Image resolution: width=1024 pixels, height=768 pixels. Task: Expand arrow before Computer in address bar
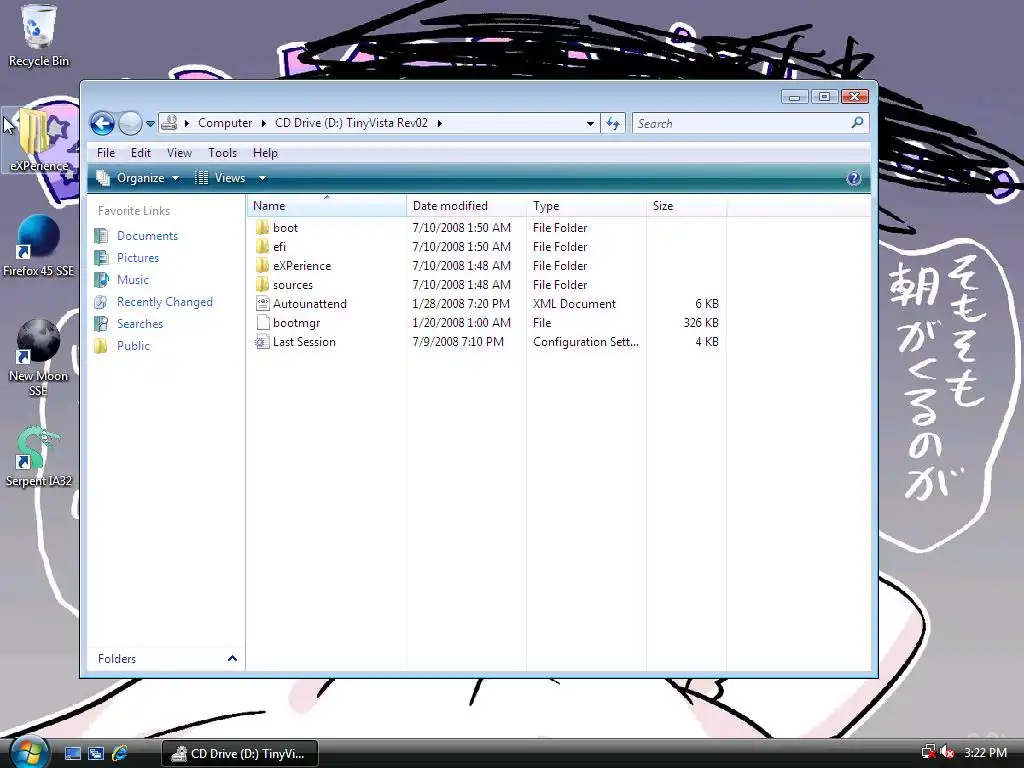187,123
